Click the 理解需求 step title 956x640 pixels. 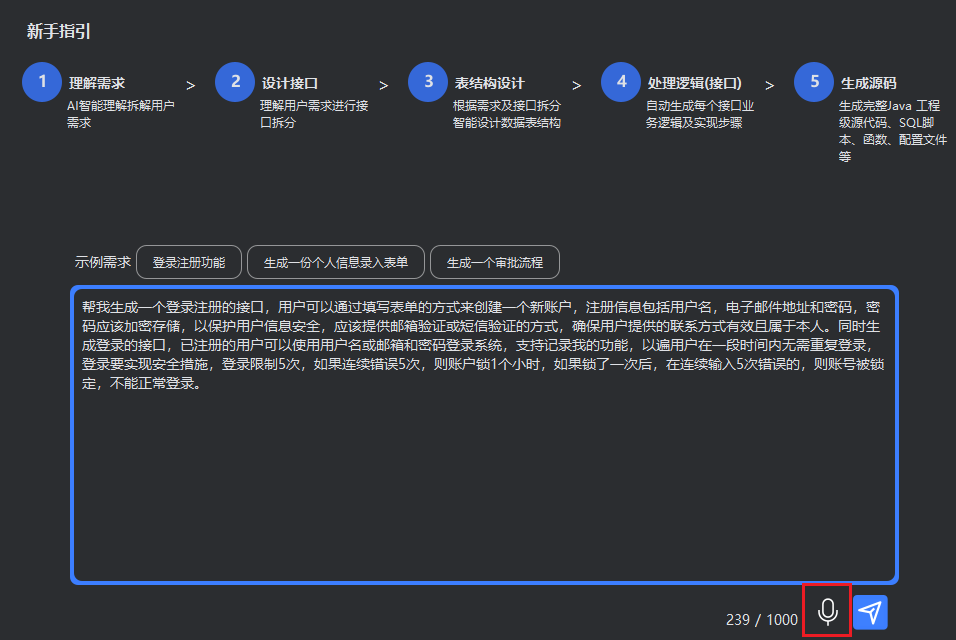(96, 83)
